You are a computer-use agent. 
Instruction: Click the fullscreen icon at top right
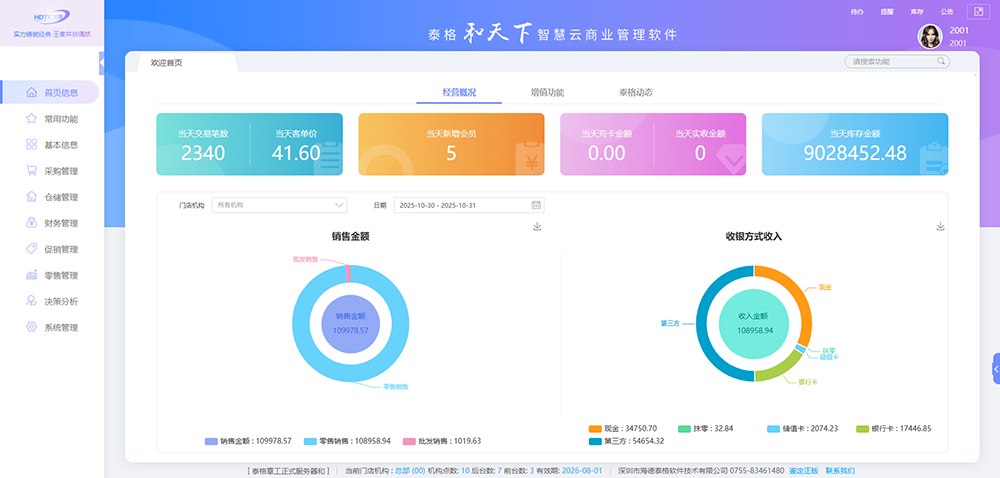979,12
